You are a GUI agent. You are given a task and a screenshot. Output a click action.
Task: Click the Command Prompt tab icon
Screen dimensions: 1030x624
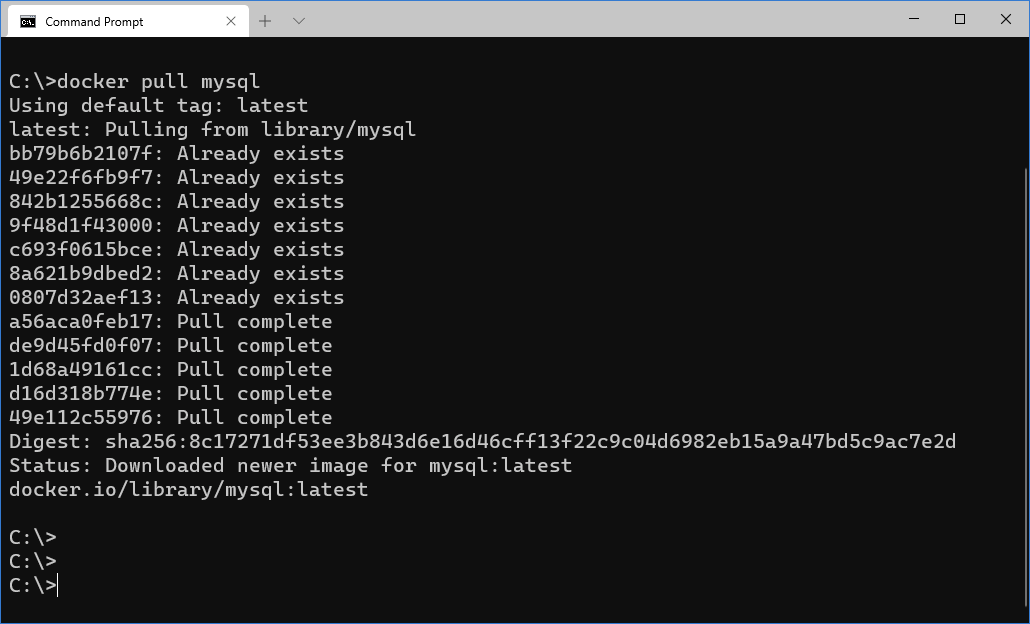[28, 22]
